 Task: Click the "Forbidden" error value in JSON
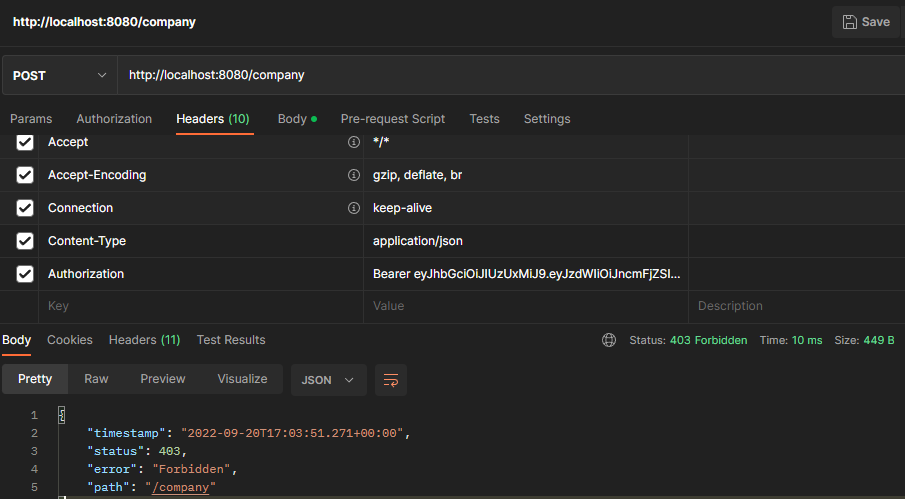[192, 470]
